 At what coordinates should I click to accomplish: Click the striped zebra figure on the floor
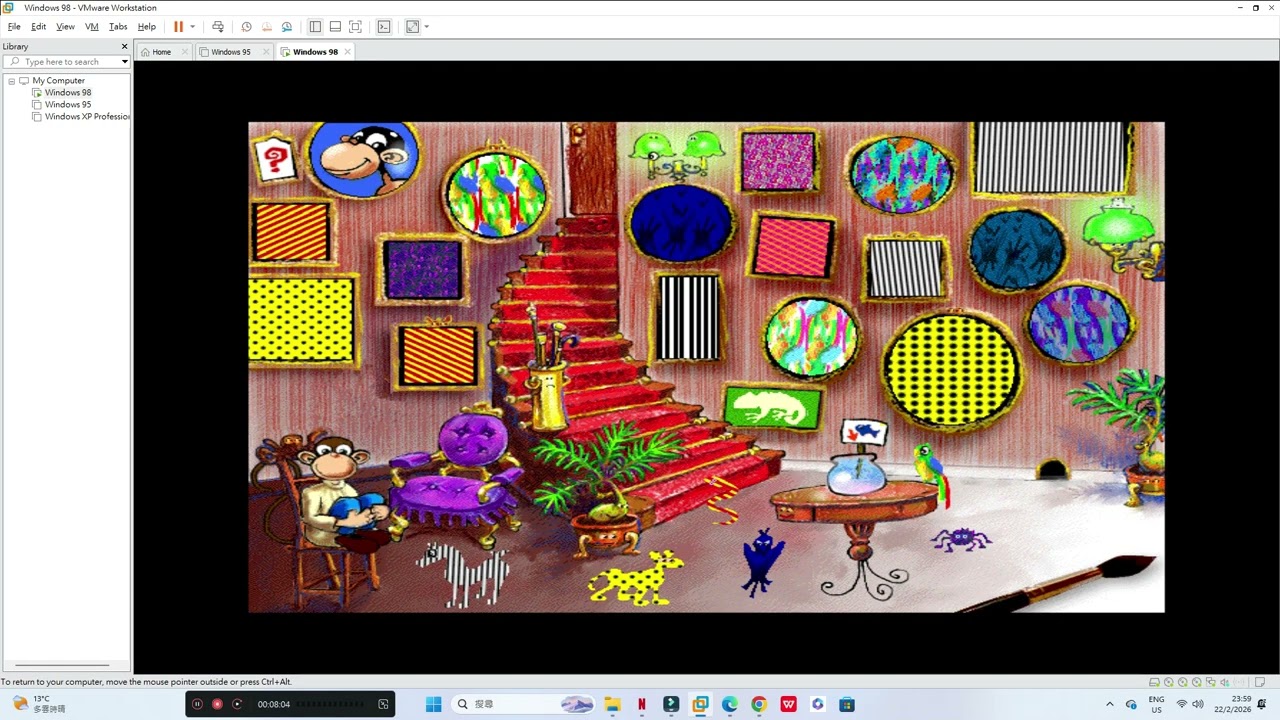463,573
